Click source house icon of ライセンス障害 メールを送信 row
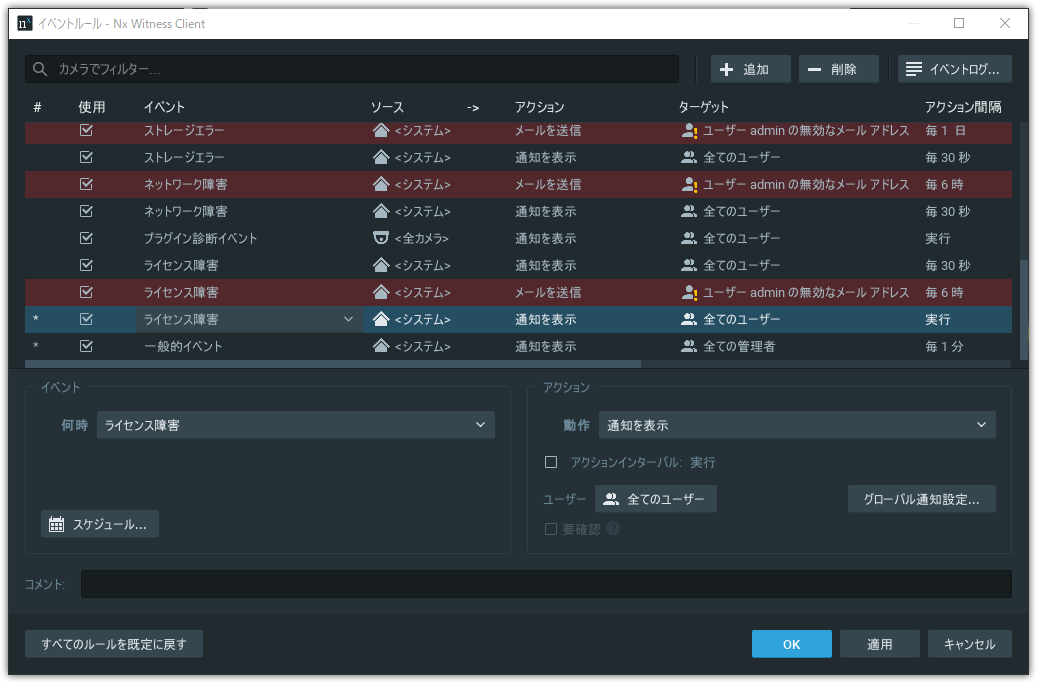This screenshot has height=683, width=1037. pyautogui.click(x=381, y=292)
